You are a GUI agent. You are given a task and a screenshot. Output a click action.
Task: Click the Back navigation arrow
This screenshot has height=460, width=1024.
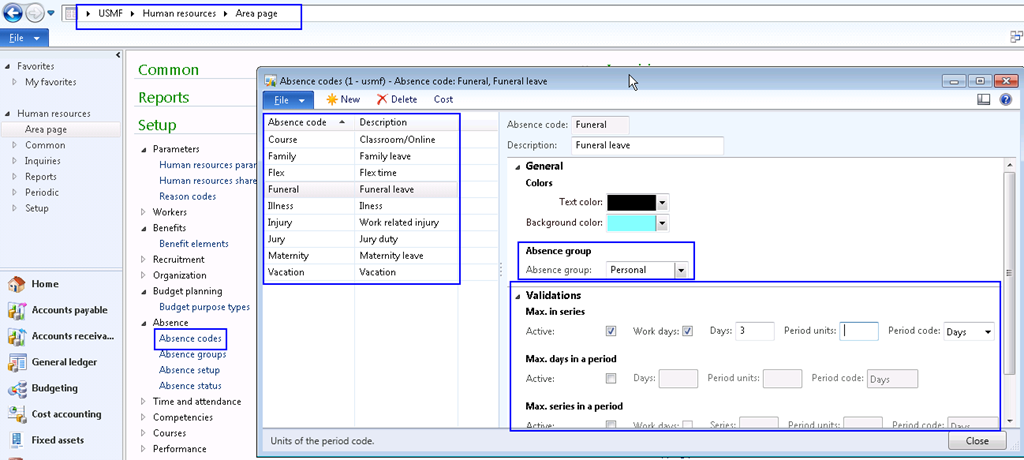pos(14,14)
